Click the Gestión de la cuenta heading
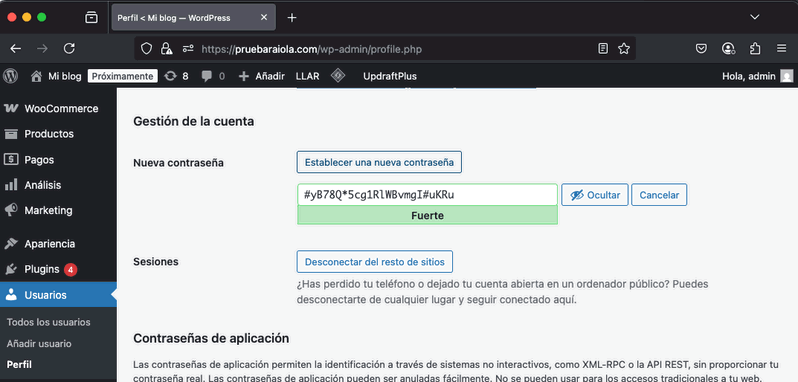The width and height of the screenshot is (798, 382). click(193, 122)
